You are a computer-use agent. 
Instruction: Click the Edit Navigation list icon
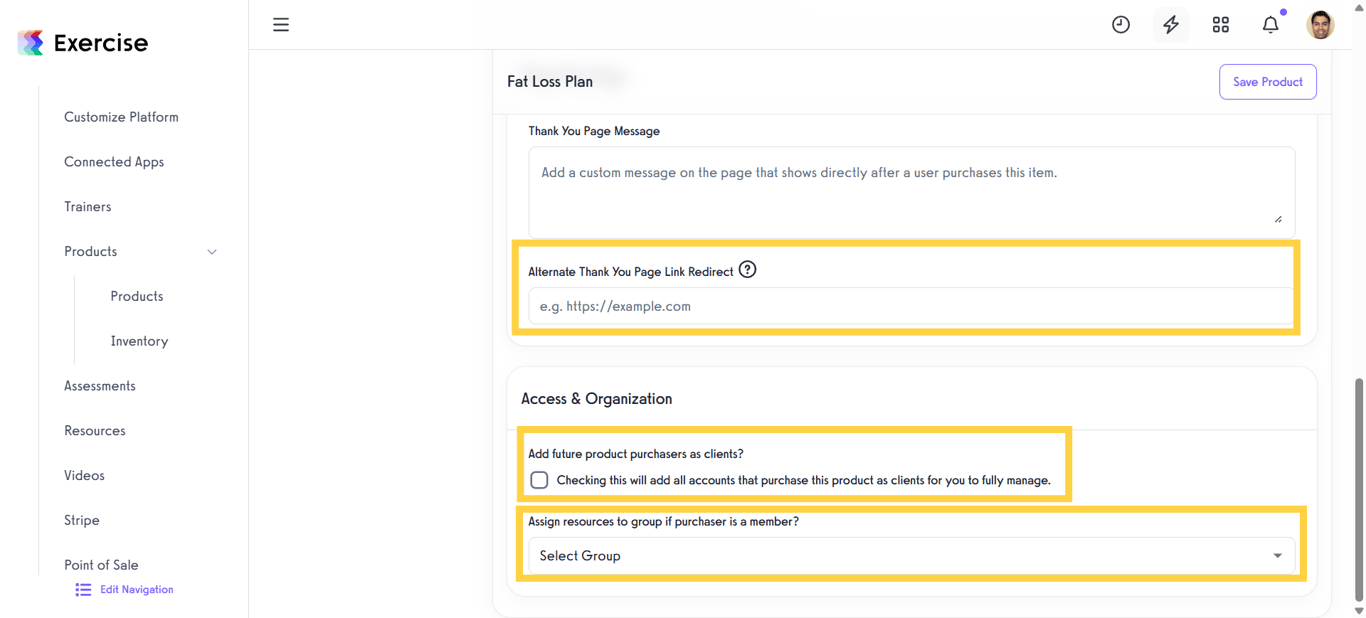[x=83, y=589]
